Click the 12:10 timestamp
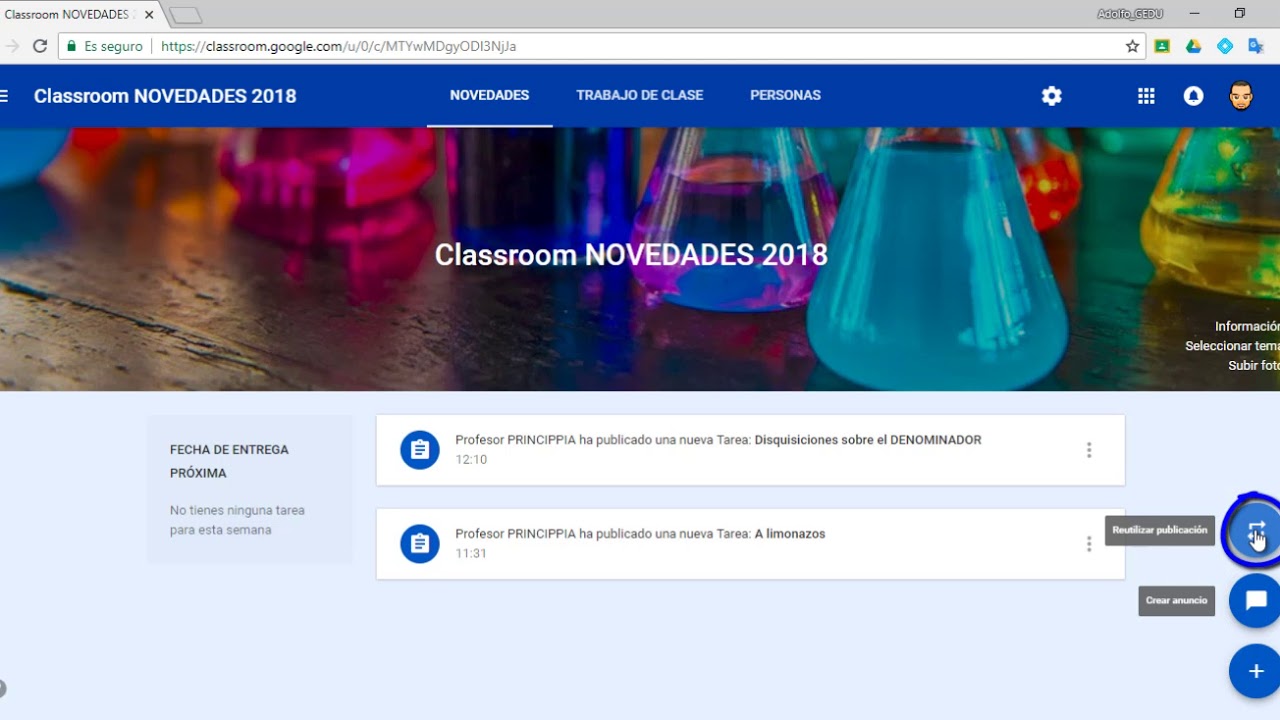 point(471,460)
